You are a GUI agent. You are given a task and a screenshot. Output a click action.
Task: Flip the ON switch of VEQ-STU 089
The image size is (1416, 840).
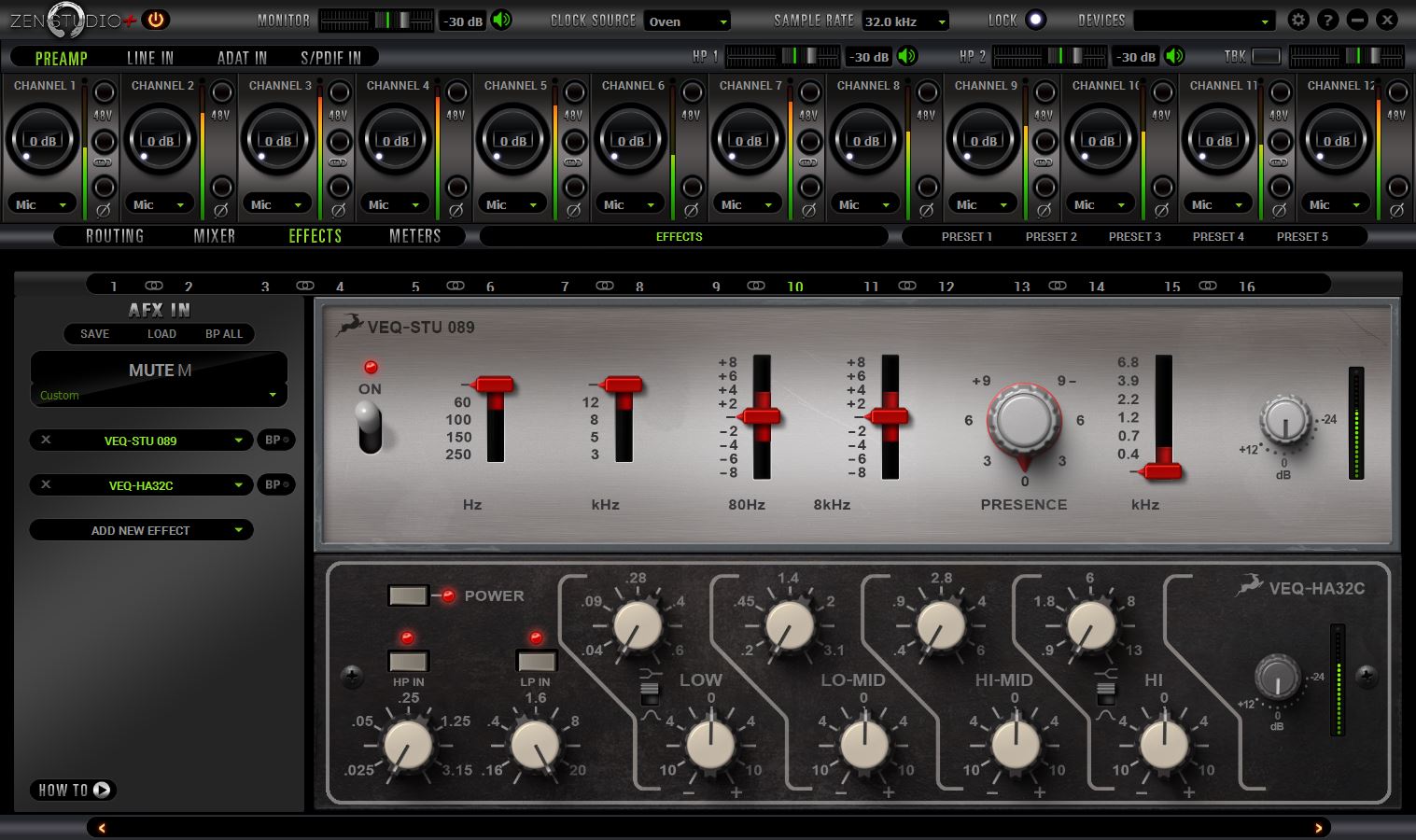(370, 427)
